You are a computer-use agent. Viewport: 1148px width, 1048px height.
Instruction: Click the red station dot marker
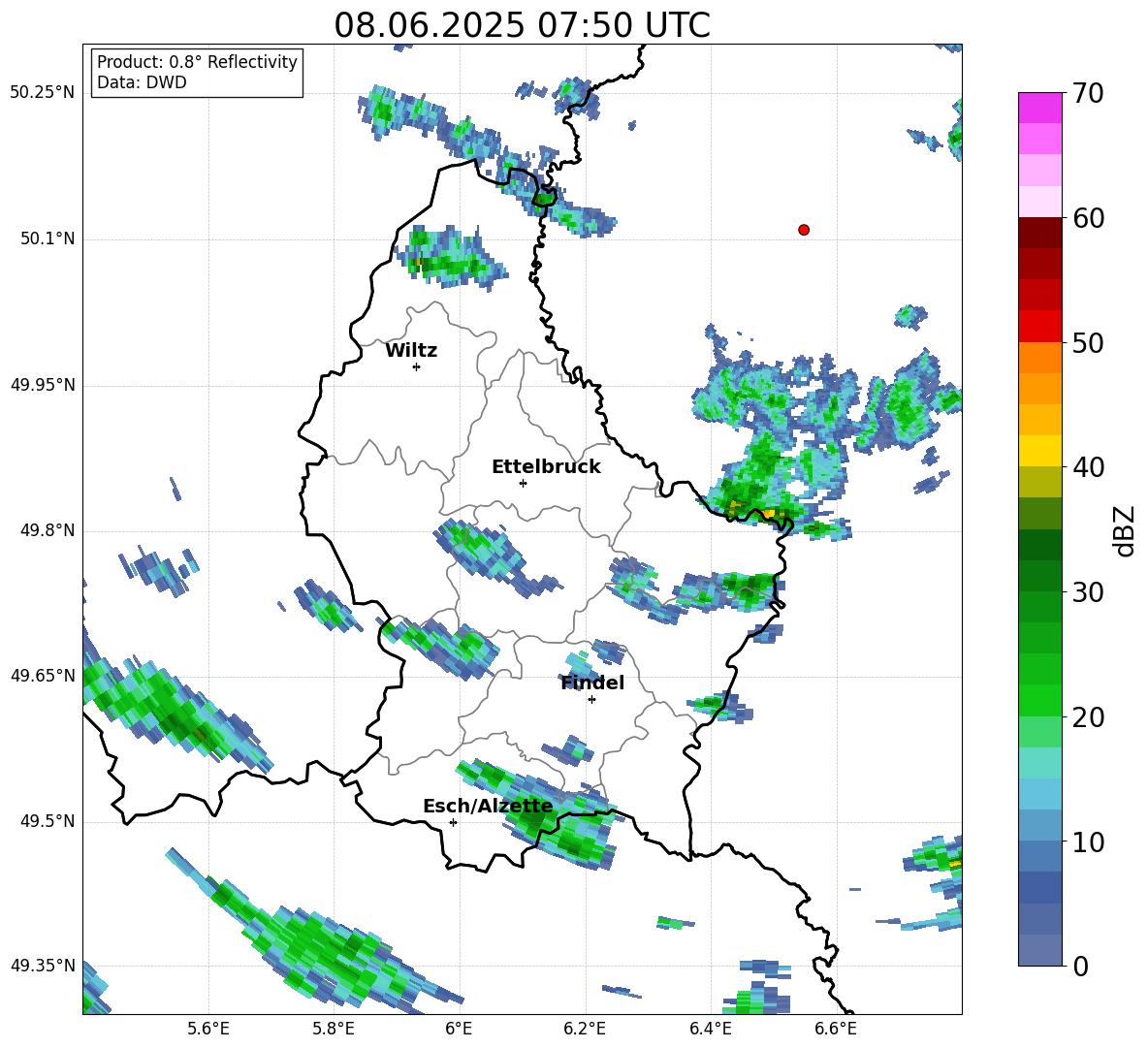coord(803,230)
